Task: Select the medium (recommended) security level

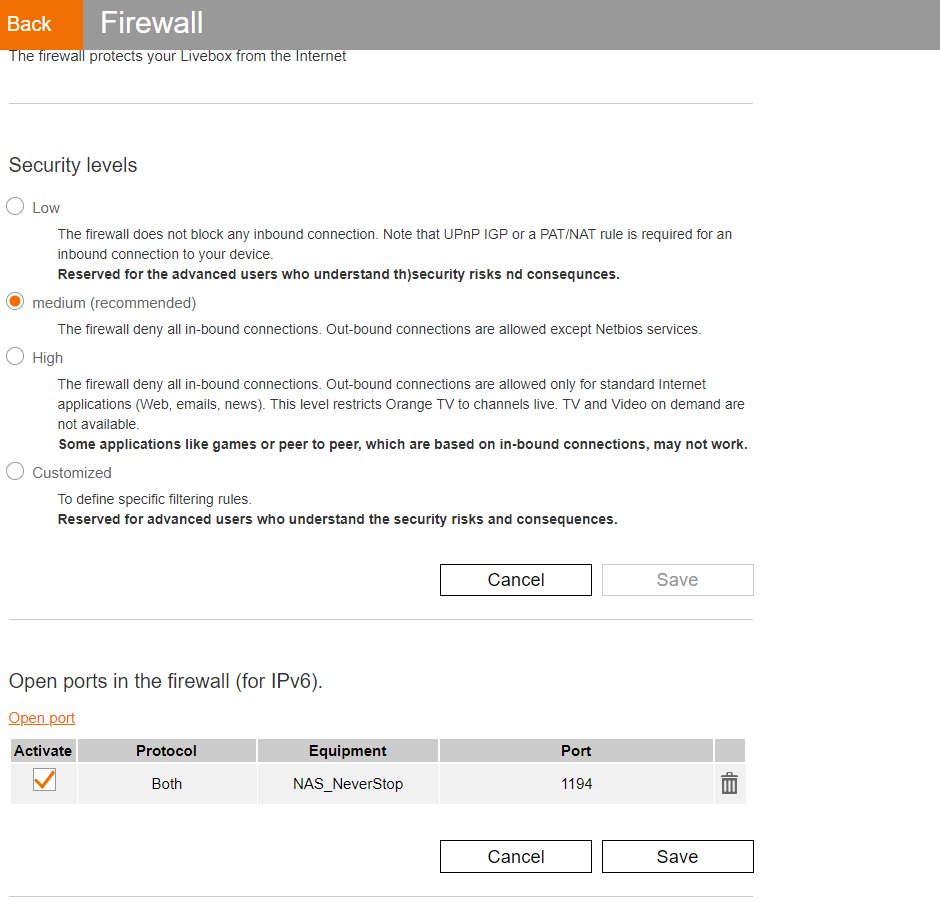Action: pos(15,302)
